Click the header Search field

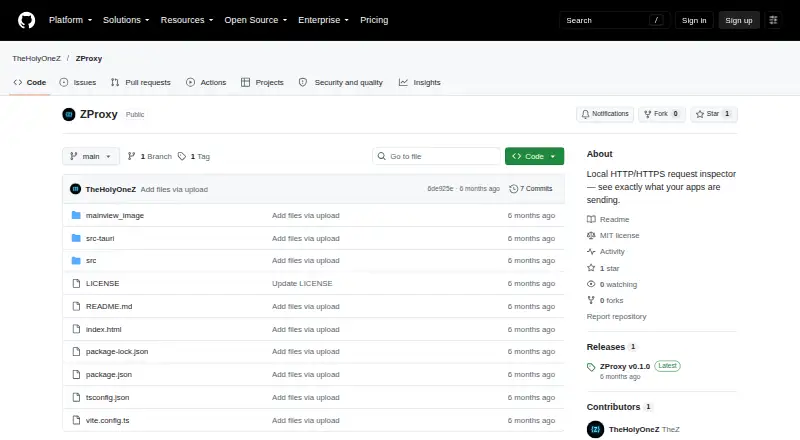tap(614, 20)
